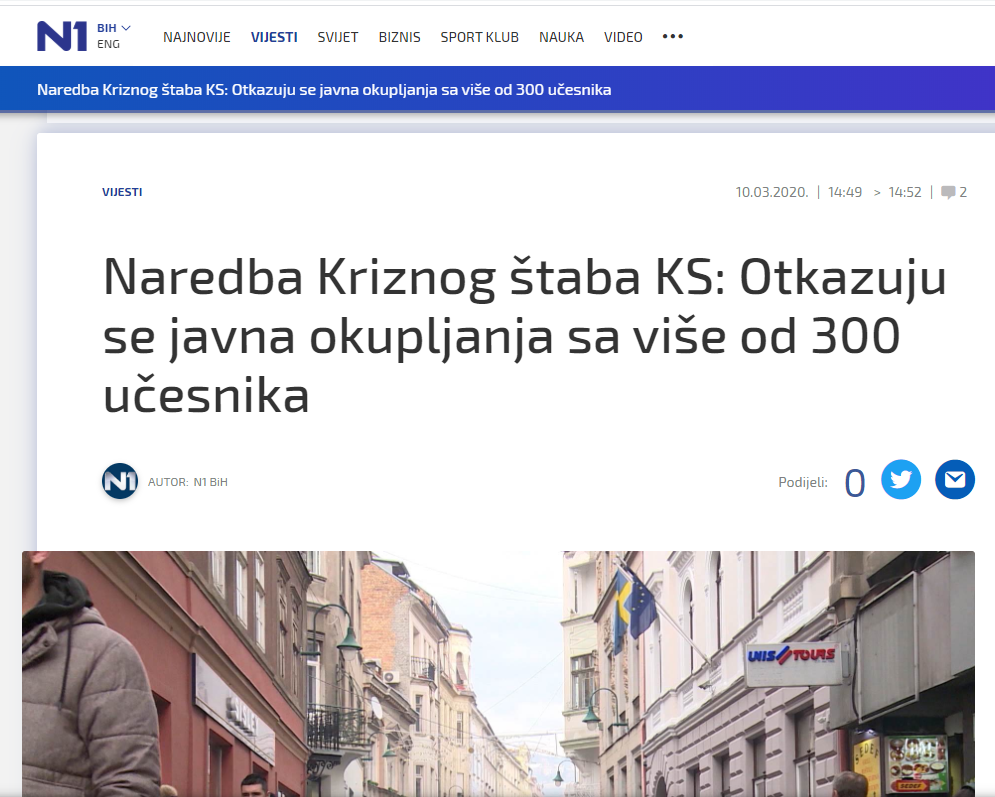Open the VIDEO section
995x797 pixels.
tap(623, 37)
